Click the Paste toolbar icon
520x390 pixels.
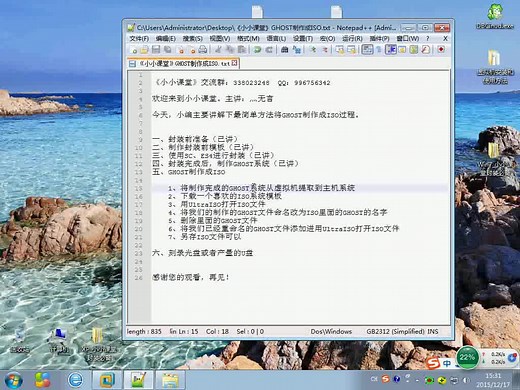click(242, 50)
